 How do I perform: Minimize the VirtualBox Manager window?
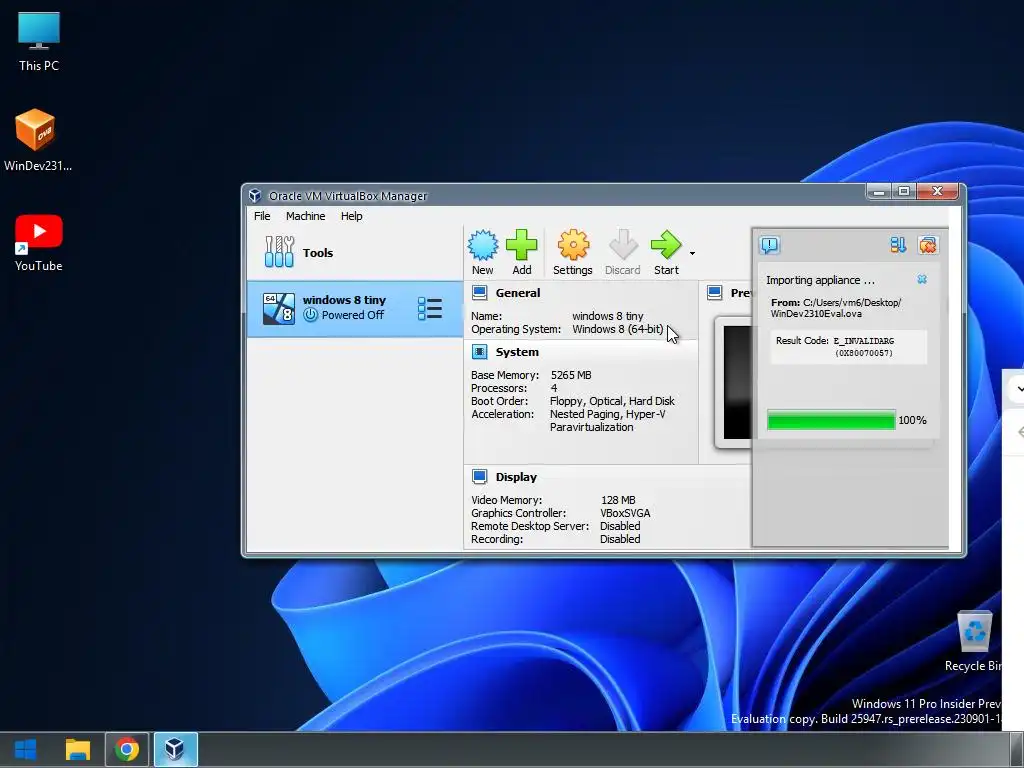coord(878,191)
